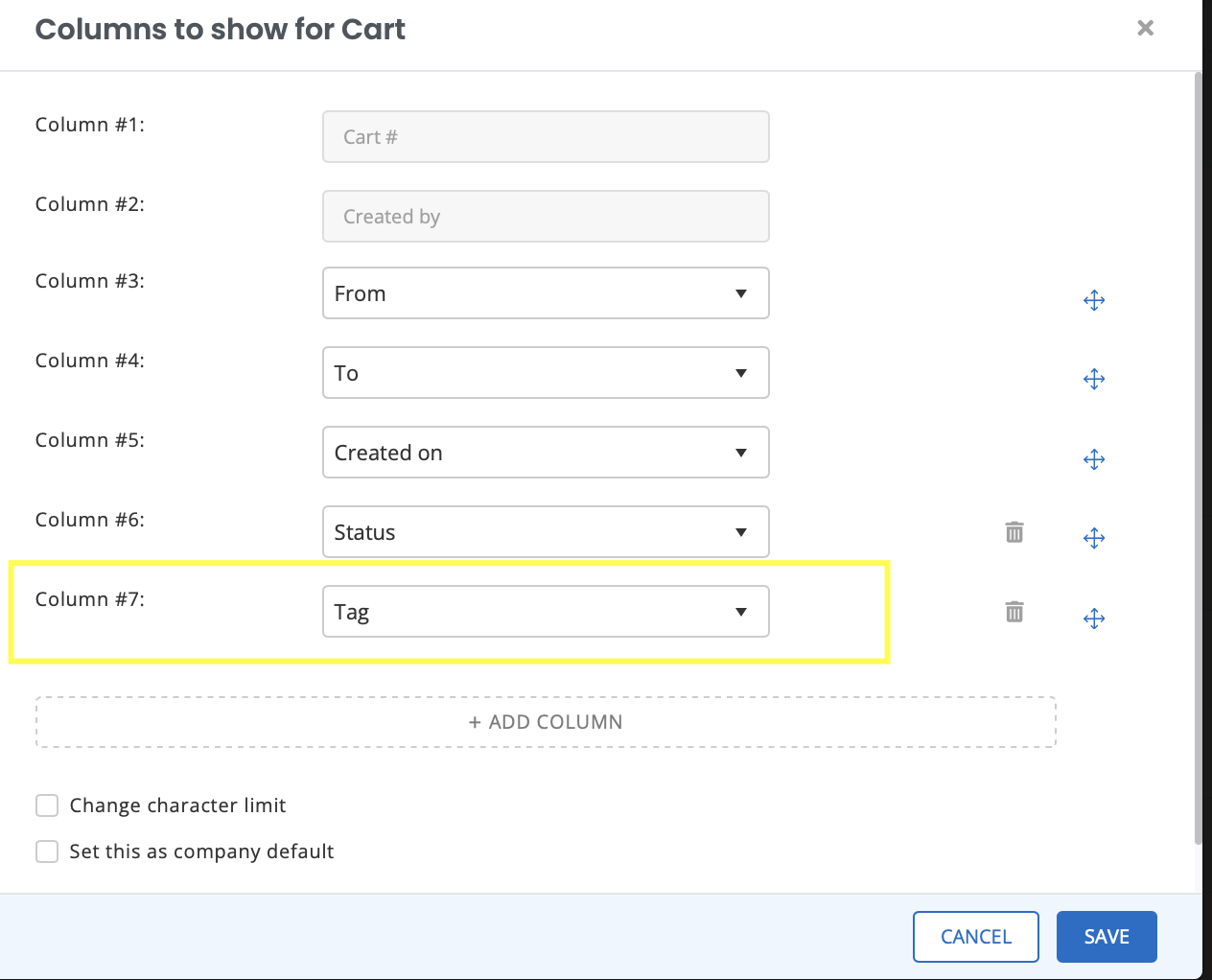
Task: Click the SAVE button
Action: tap(1107, 937)
